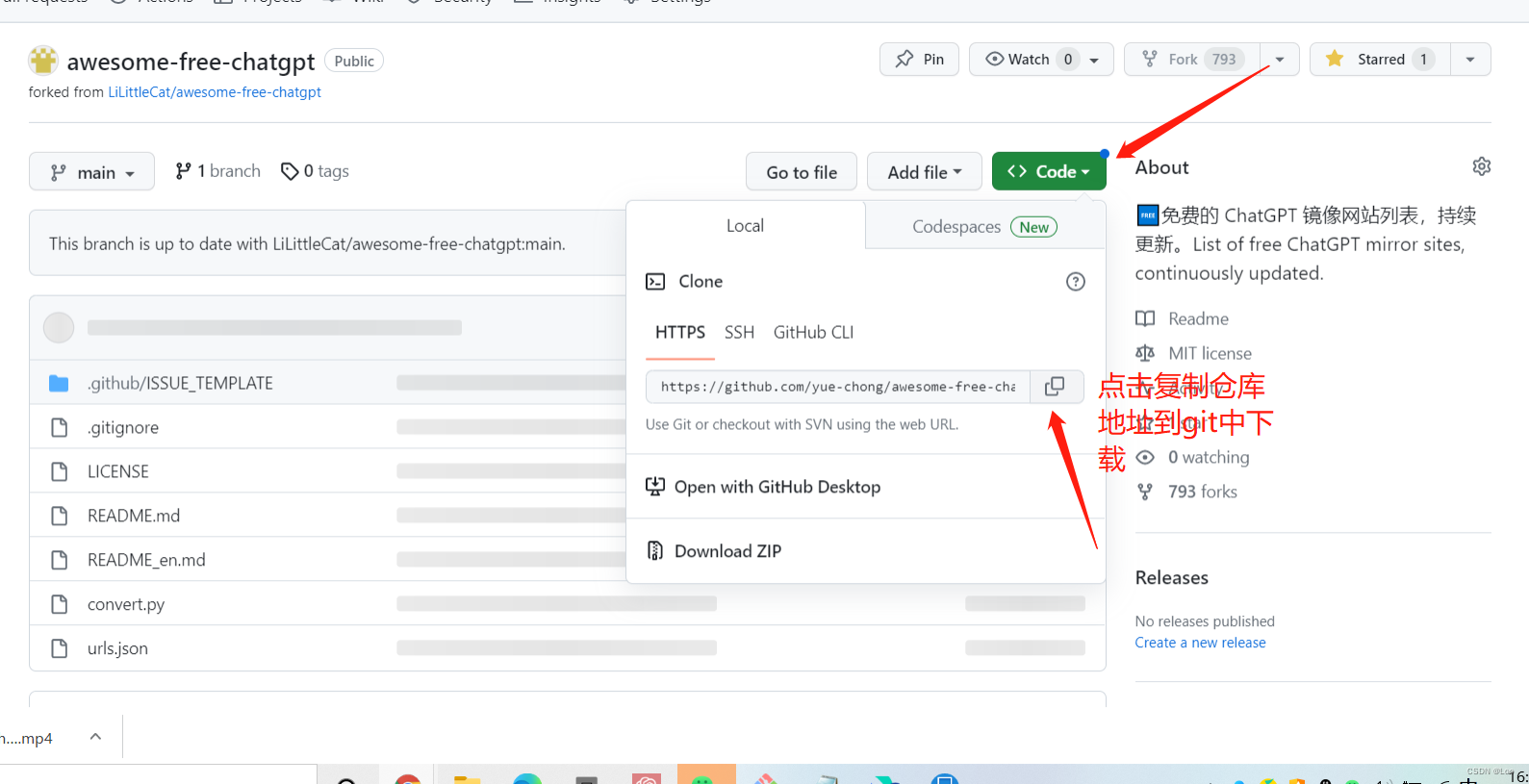The height and width of the screenshot is (784, 1529).
Task: Click the Public visibility badge
Action: [x=354, y=61]
